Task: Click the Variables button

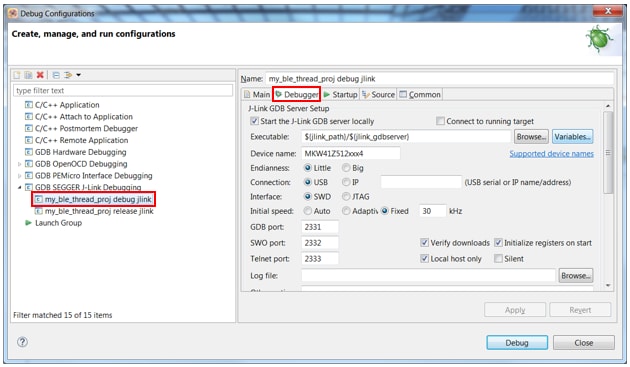Action: tap(573, 137)
